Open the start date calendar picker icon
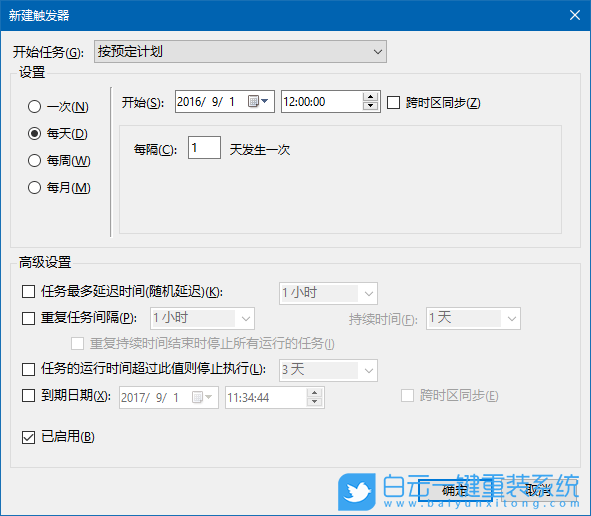The height and width of the screenshot is (516, 591). coord(258,101)
